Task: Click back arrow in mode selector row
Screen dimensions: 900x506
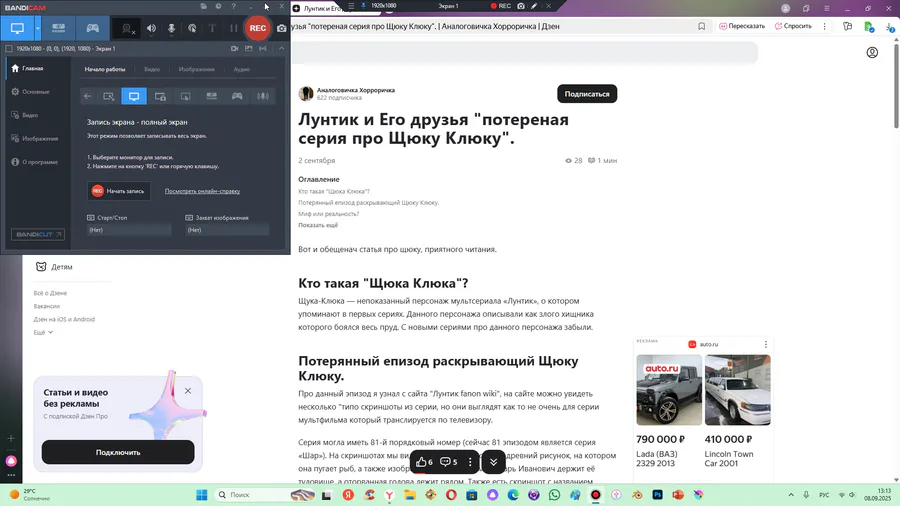Action: [x=87, y=96]
